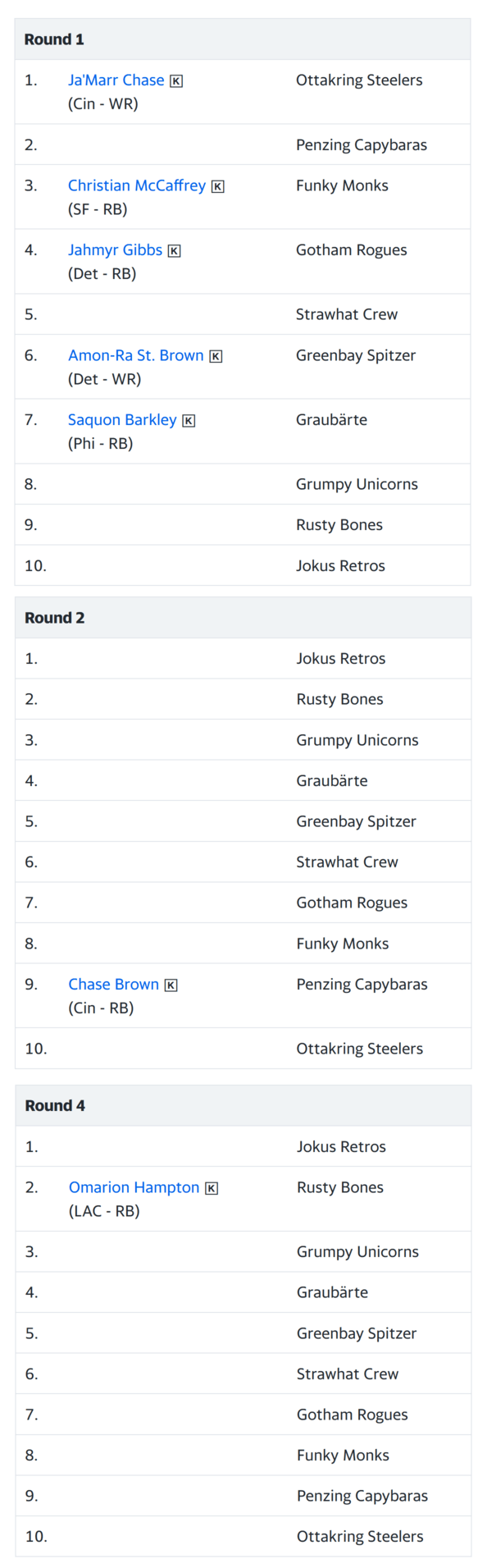Viewport: 487px width, 1568px height.
Task: Open Amon-Ra St. Brown player link
Action: 136,355
